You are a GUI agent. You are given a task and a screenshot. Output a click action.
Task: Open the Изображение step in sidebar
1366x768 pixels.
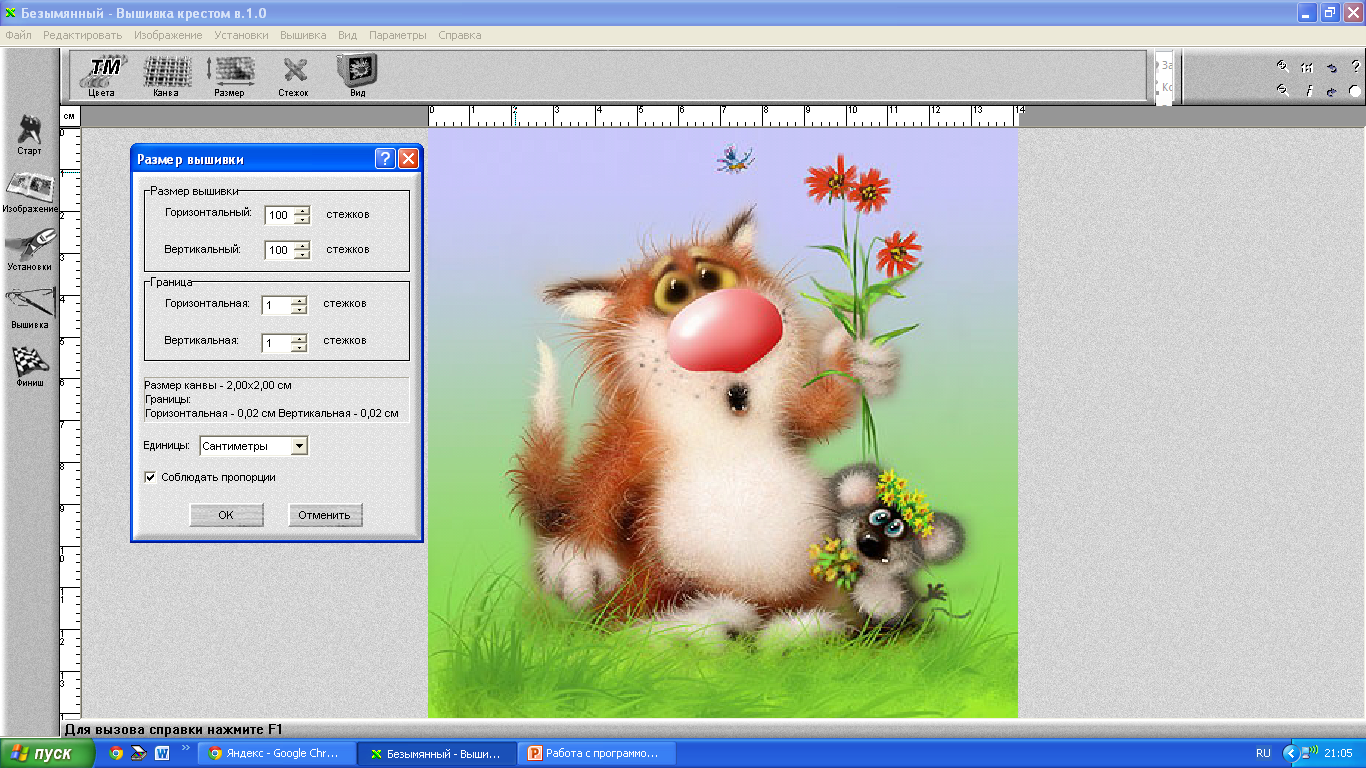[x=30, y=193]
